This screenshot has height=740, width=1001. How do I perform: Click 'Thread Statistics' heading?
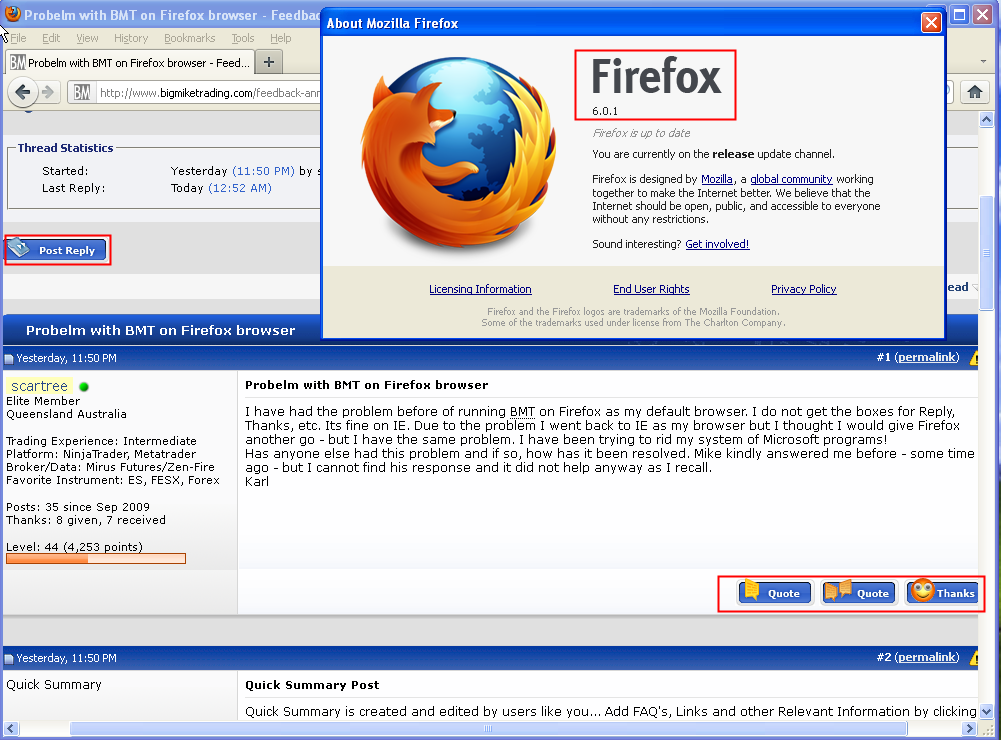pyautogui.click(x=65, y=148)
